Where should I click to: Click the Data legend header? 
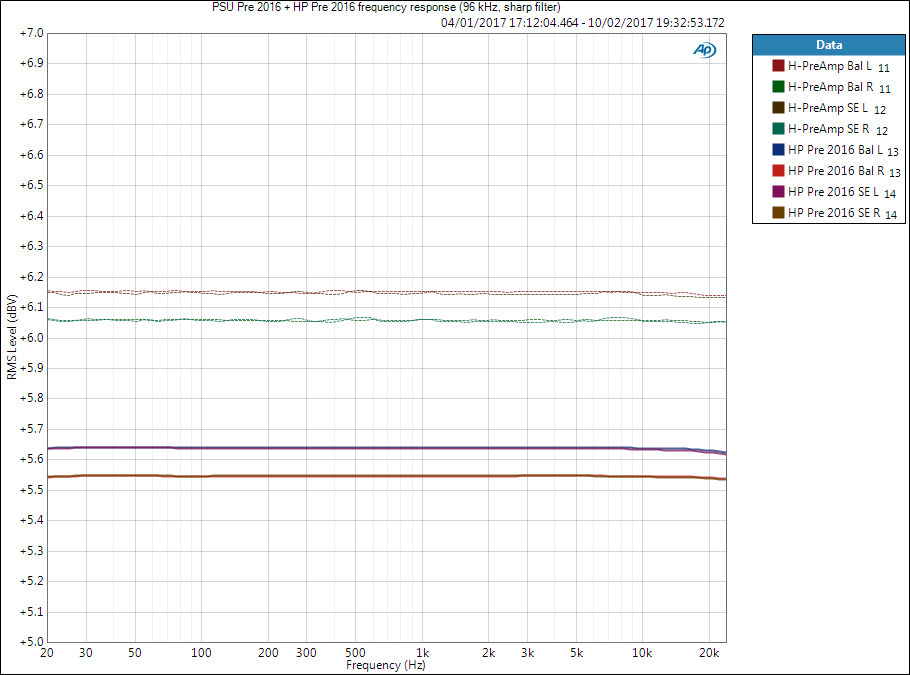click(829, 45)
